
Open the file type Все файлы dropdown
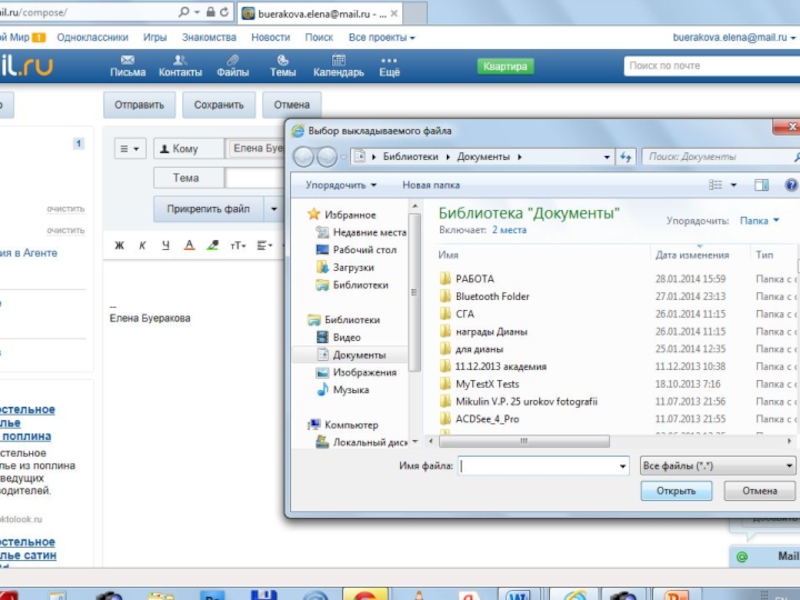[x=717, y=466]
